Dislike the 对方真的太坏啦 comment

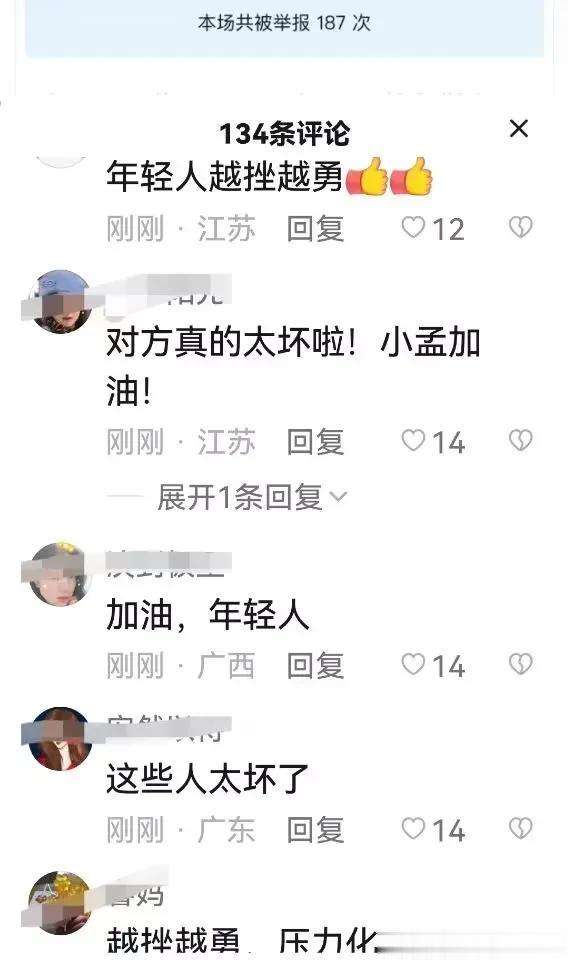click(521, 441)
